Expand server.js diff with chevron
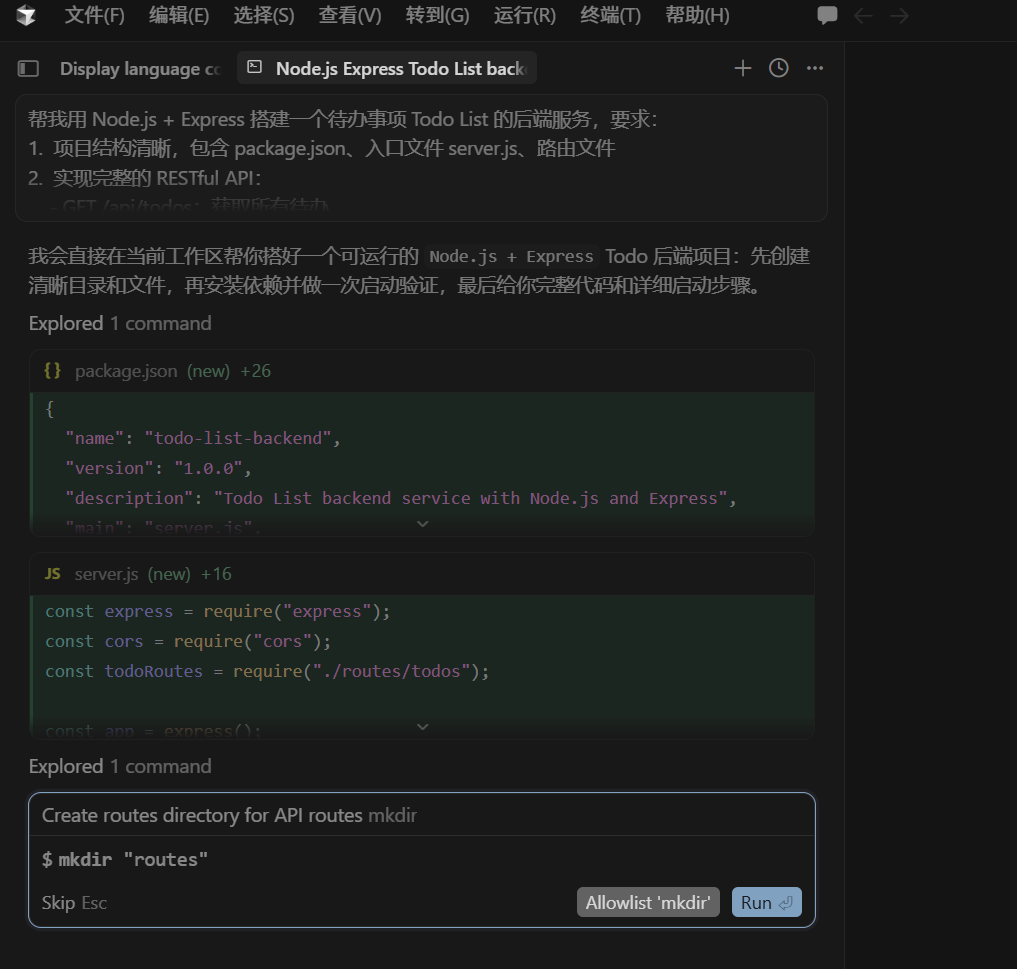 [422, 727]
